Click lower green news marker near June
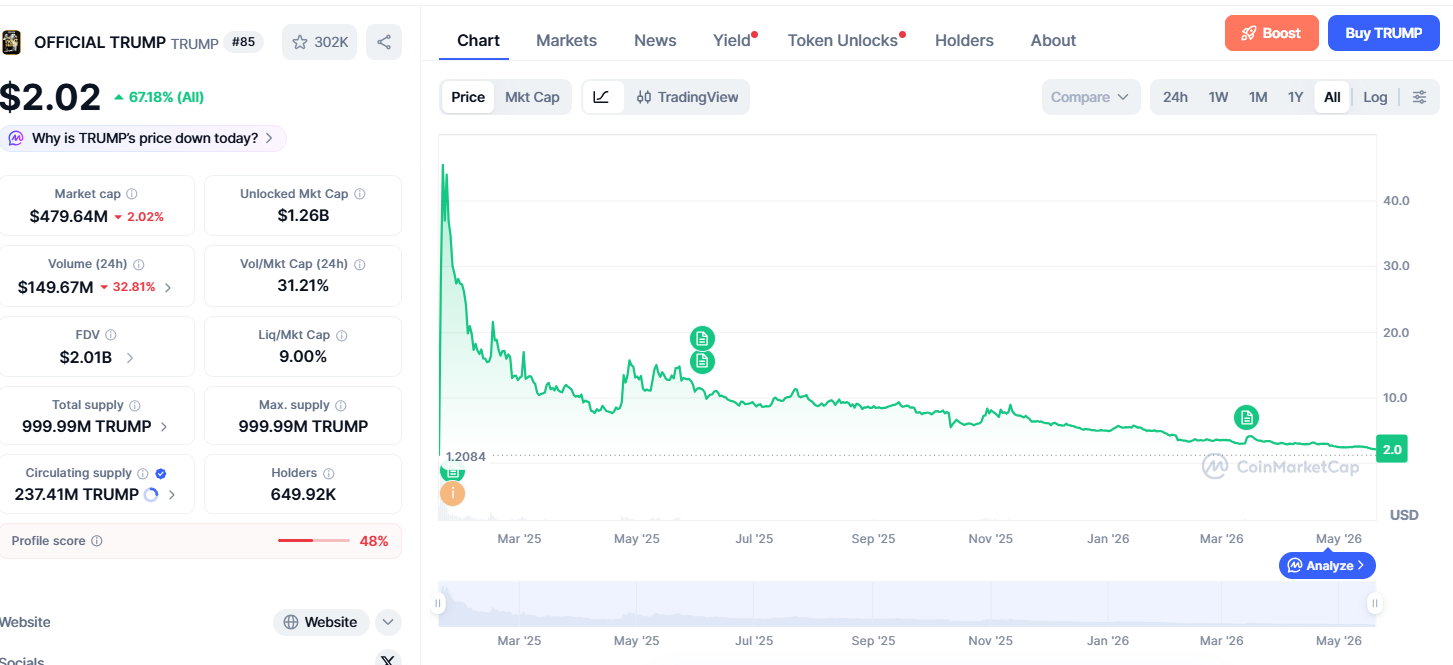The width and height of the screenshot is (1453, 665). [702, 361]
